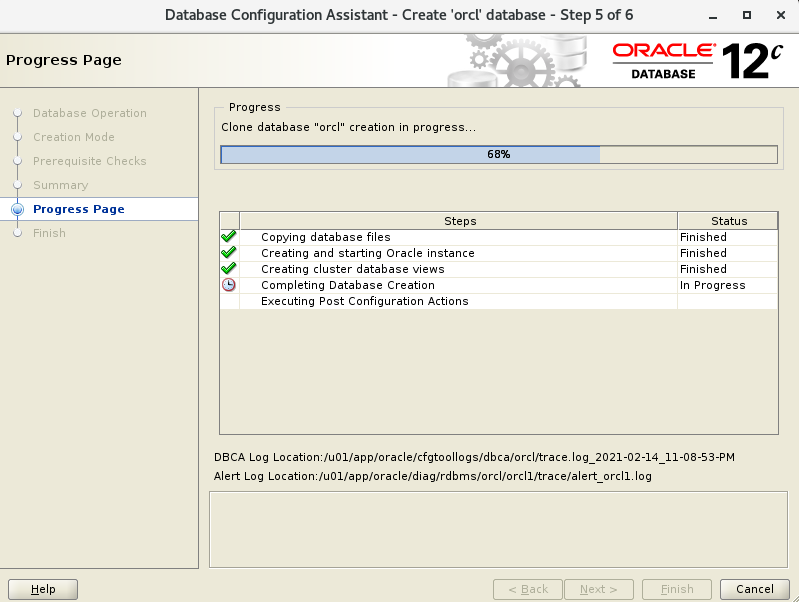
Task: Click clock icon for Completing Database Creation
Action: (229, 285)
